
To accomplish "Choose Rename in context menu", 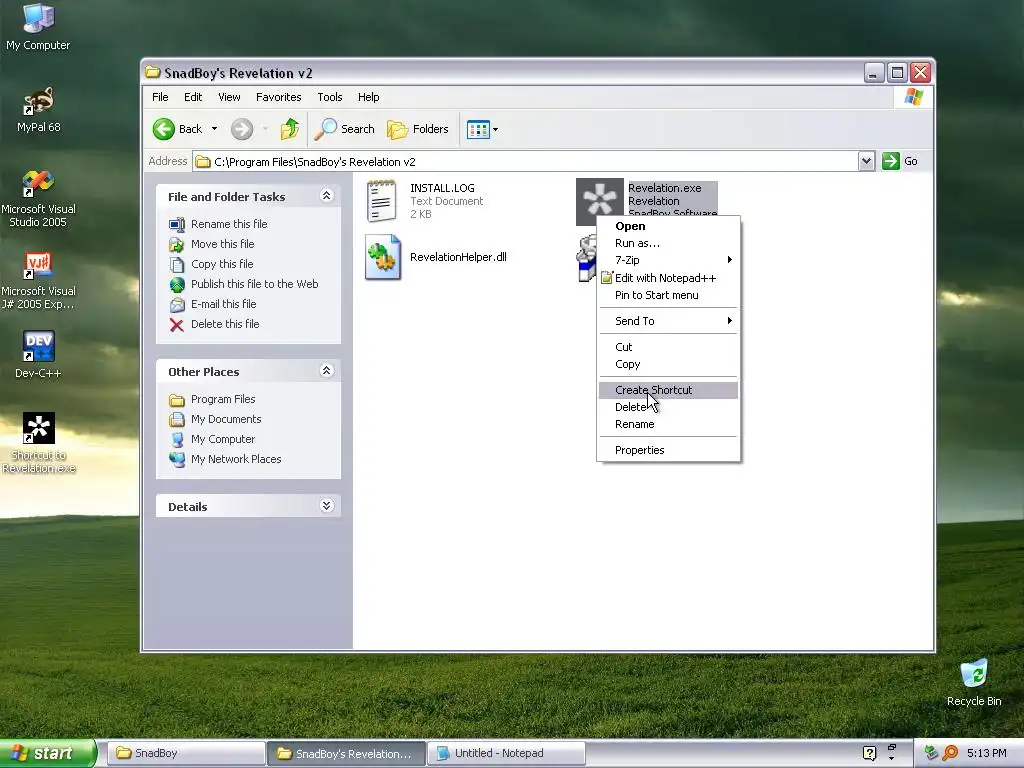I will [669, 424].
